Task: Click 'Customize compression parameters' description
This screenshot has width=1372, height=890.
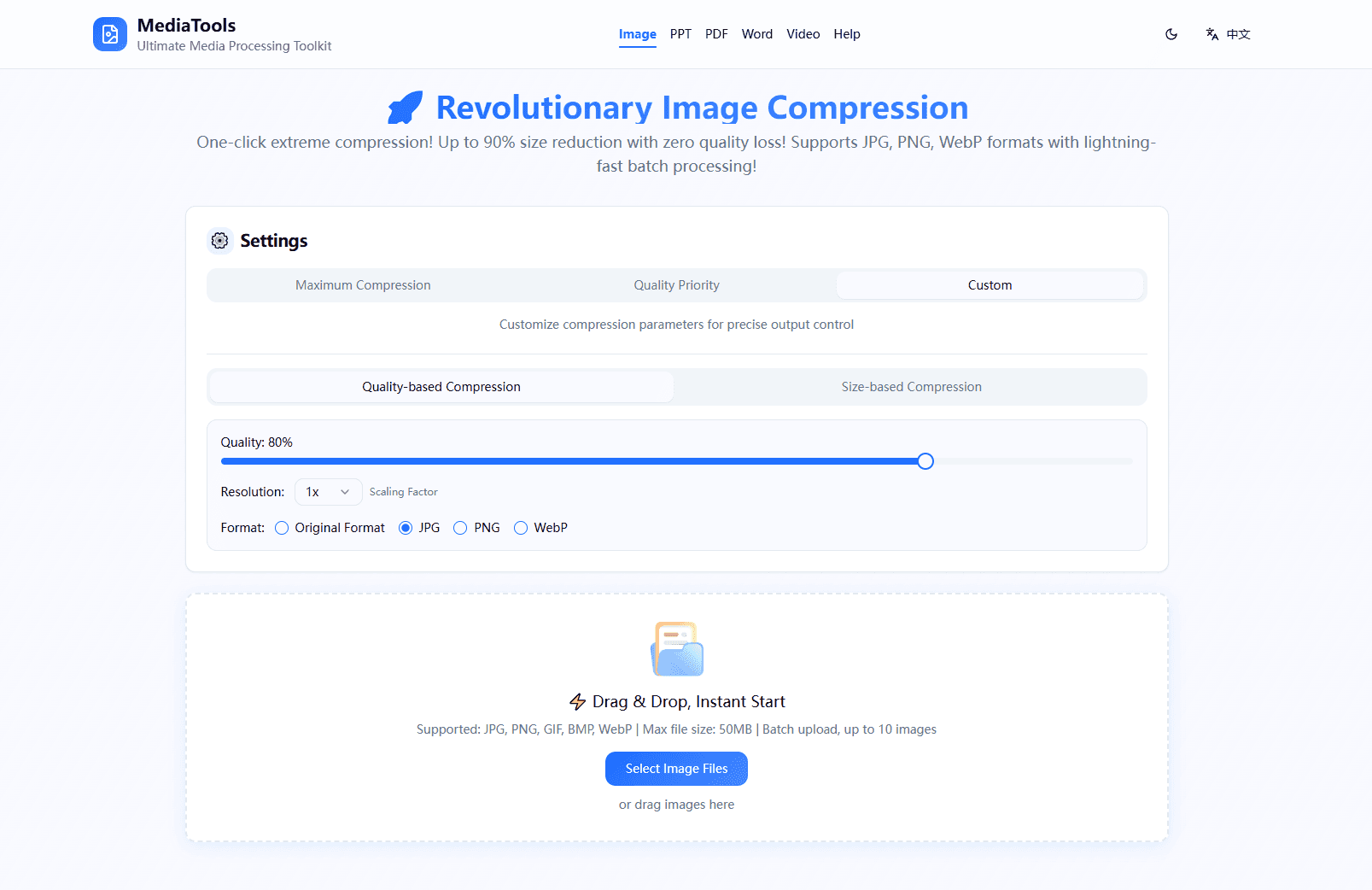Action: 676,325
